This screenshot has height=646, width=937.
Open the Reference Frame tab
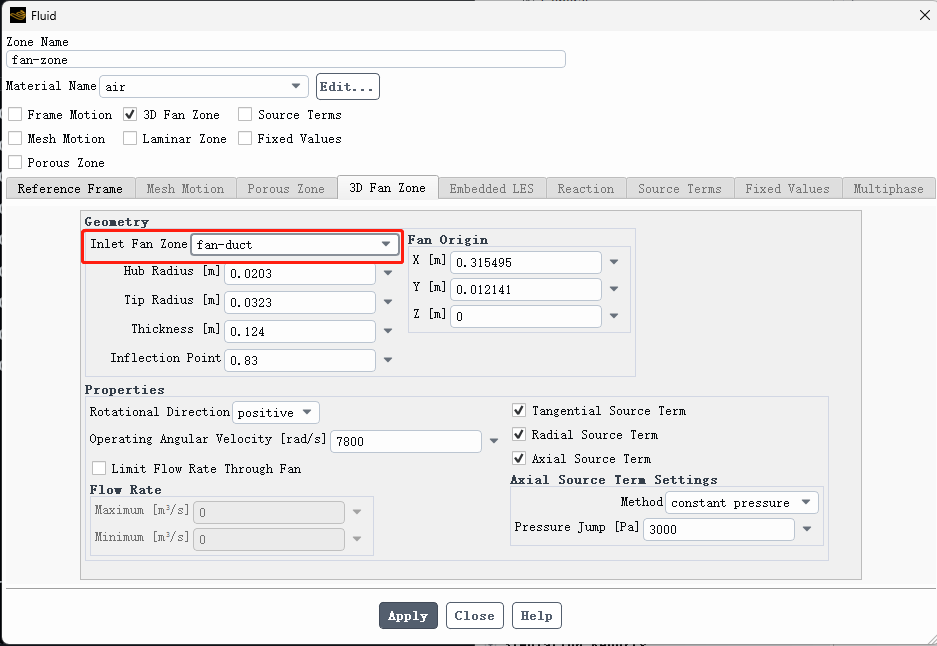click(68, 188)
